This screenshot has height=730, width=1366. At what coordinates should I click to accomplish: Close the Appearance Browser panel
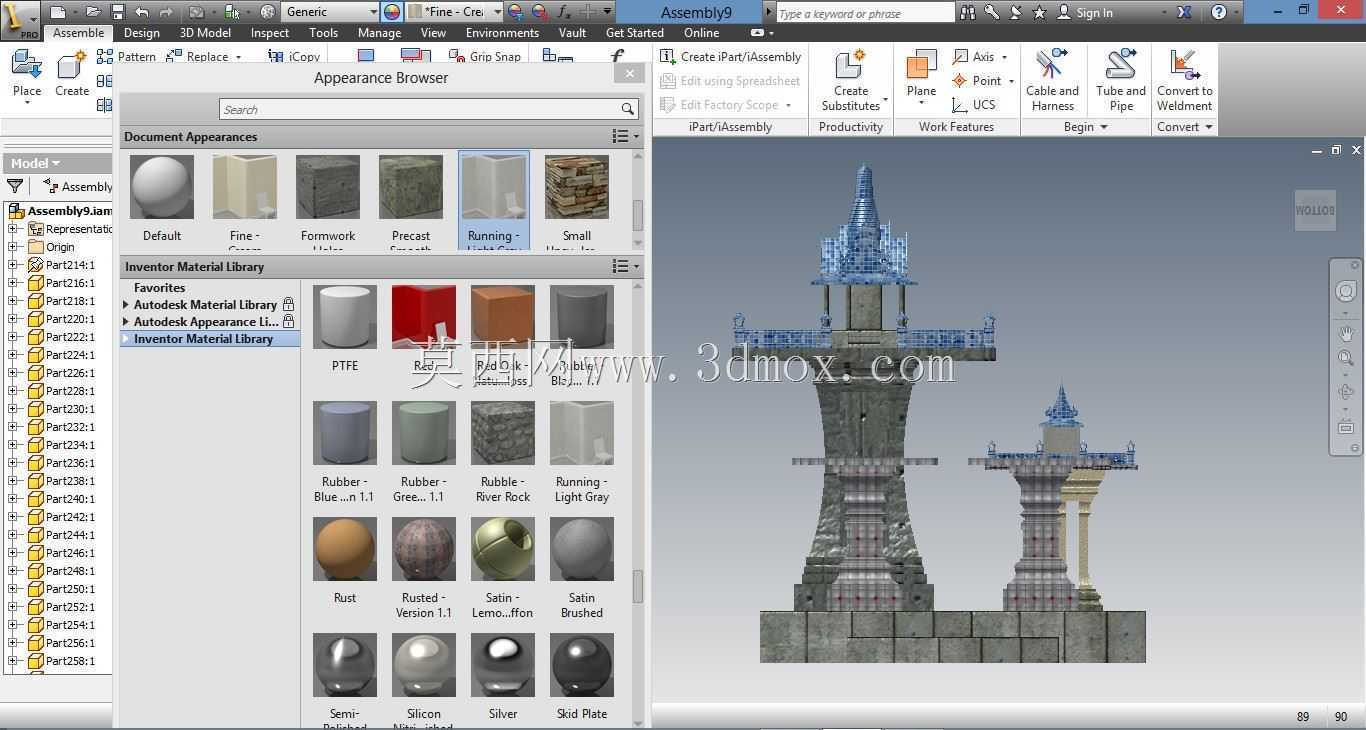click(629, 73)
